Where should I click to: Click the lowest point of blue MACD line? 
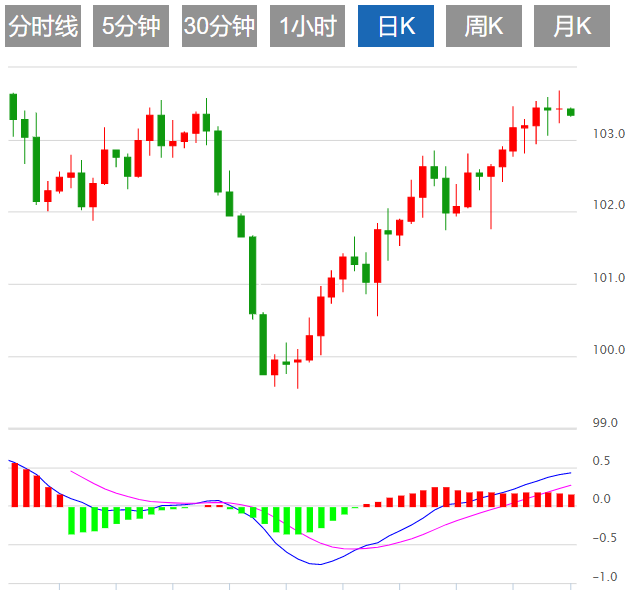(320, 564)
